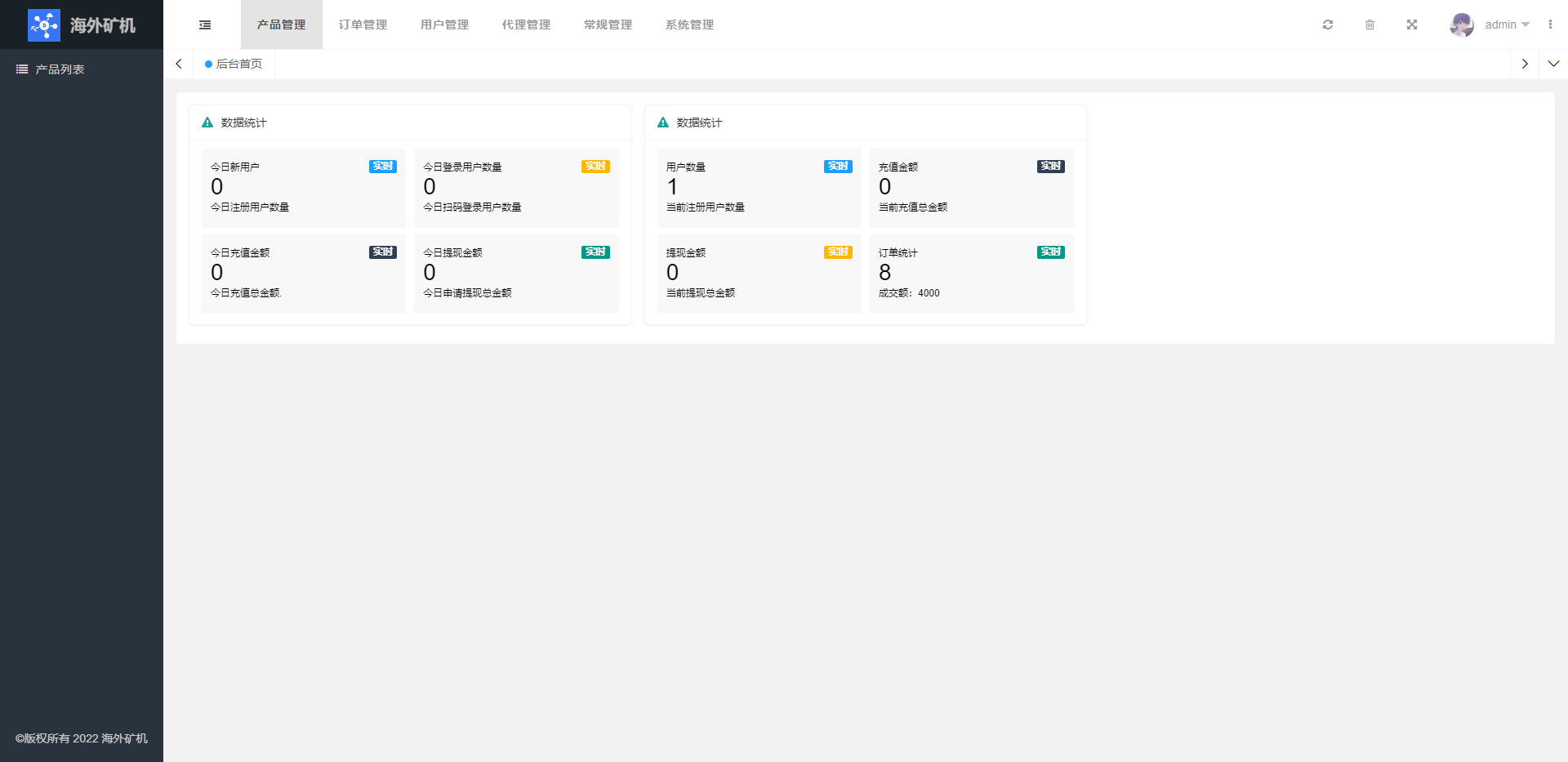Click the 成交额：4000 text
Viewport: 1568px width, 762px height.
(x=909, y=293)
